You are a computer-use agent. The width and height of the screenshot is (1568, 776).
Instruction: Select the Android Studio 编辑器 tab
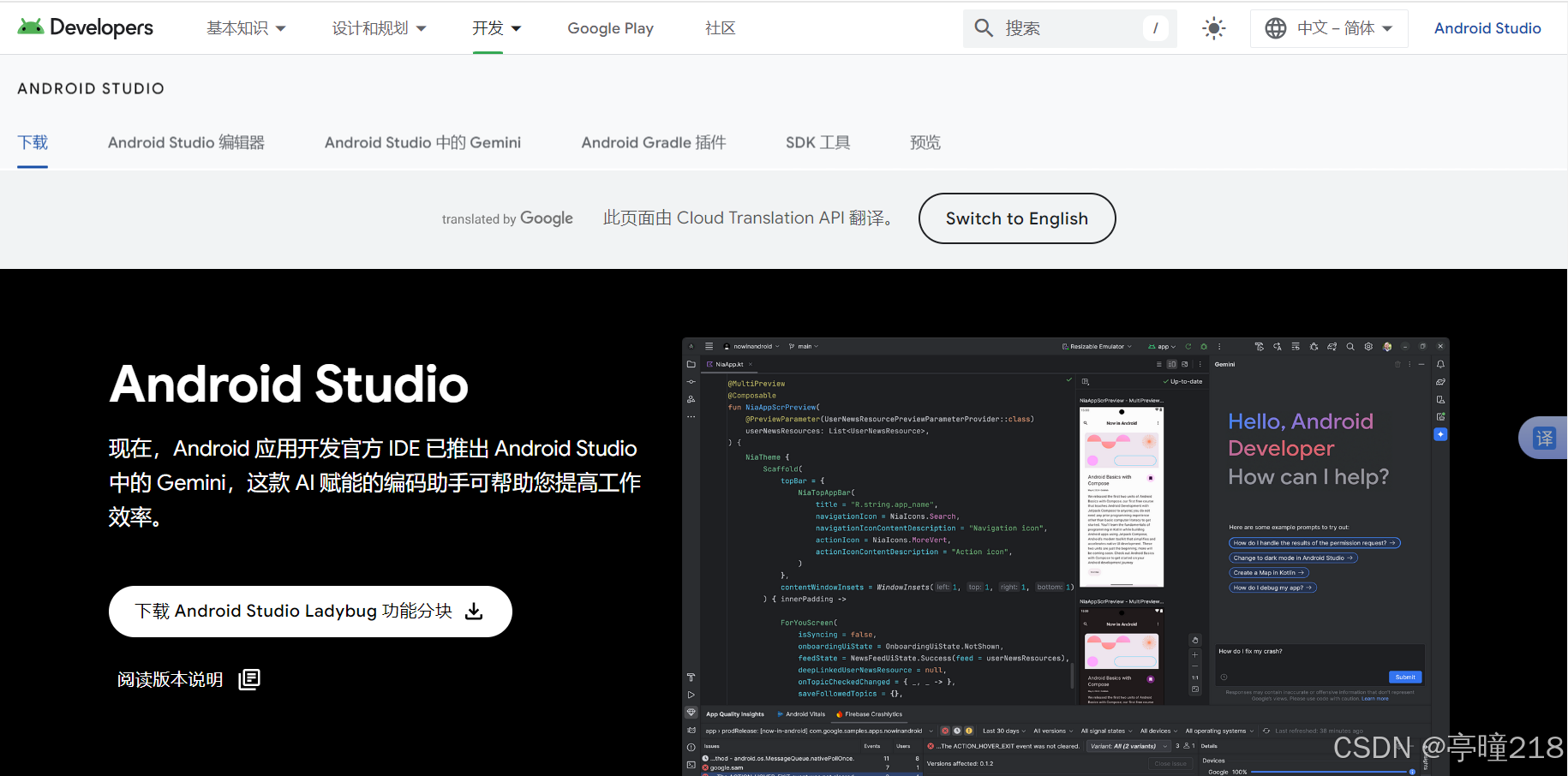pos(186,142)
